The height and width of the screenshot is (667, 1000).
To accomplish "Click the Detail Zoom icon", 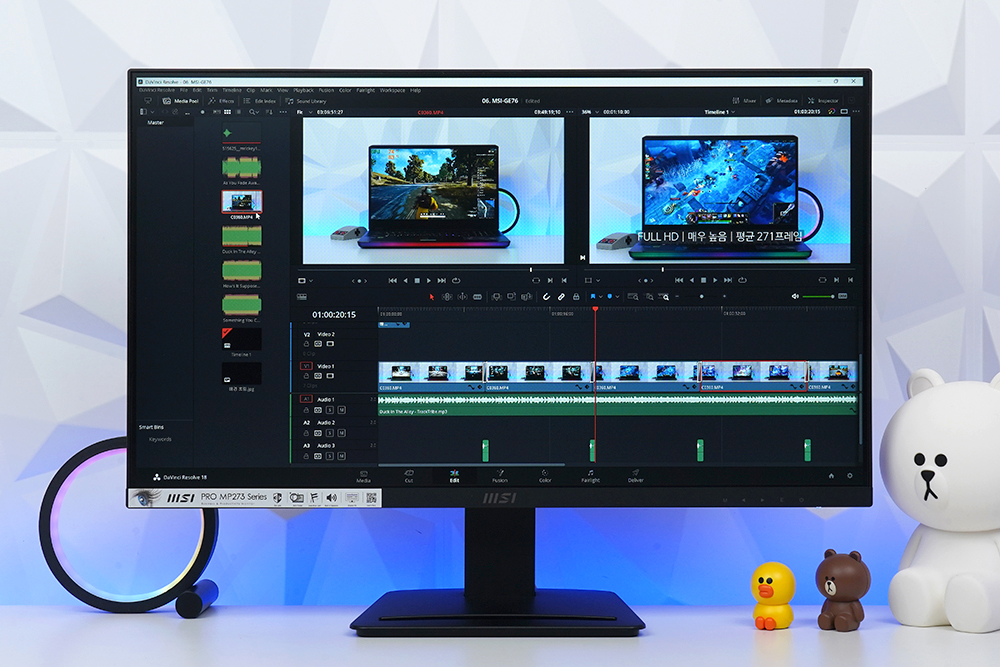I will (649, 297).
